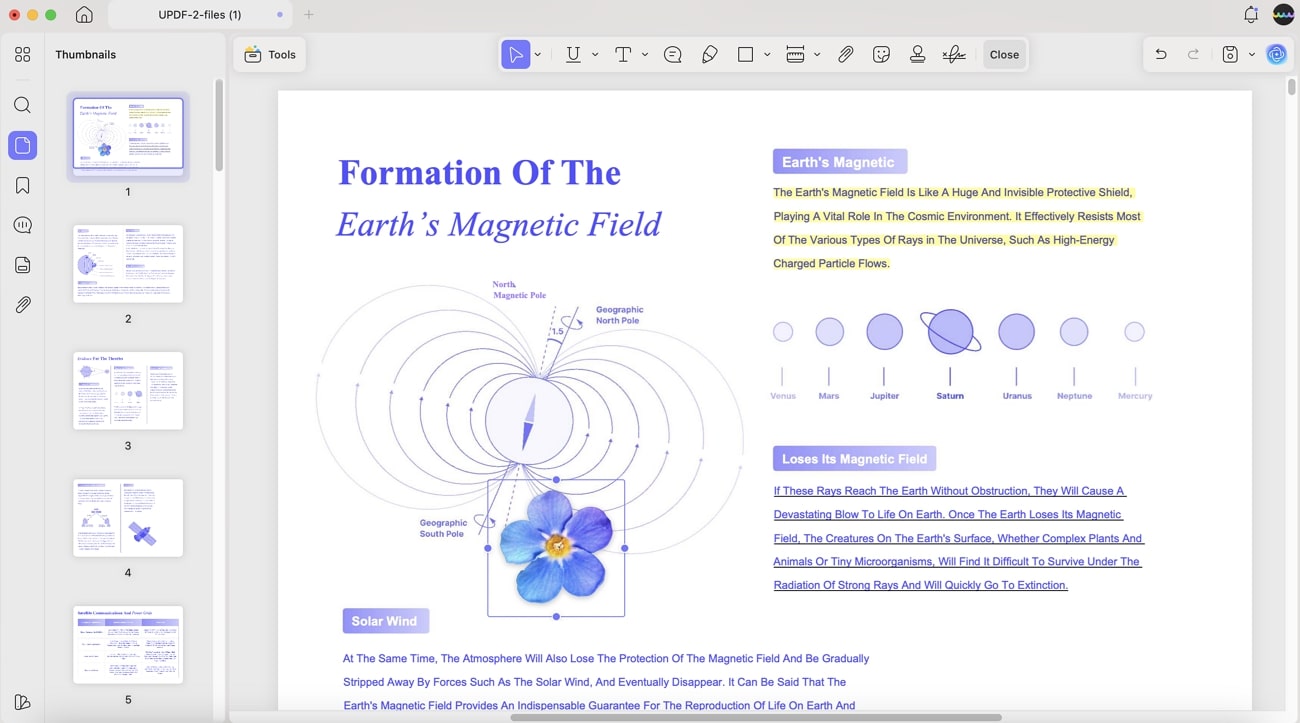This screenshot has height=723, width=1300.
Task: Show the thumbnails panel icon
Action: (x=23, y=146)
